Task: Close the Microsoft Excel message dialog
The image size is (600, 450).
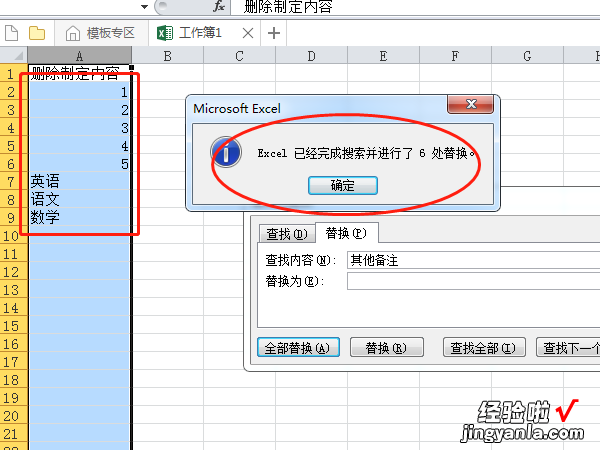Action: point(471,104)
